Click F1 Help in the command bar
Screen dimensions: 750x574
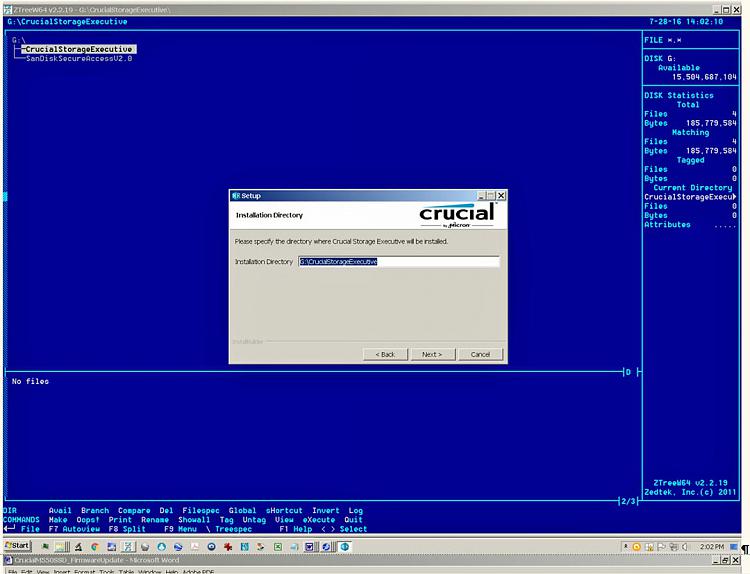[296, 529]
